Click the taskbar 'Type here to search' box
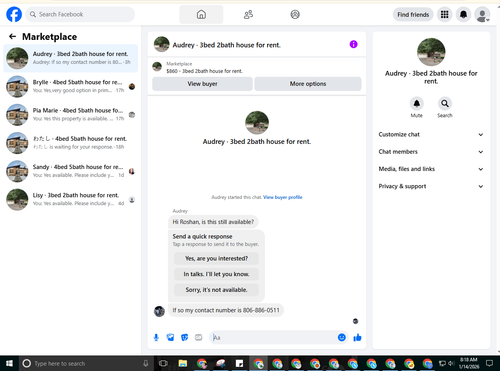This screenshot has width=500, height=371. click(x=86, y=363)
